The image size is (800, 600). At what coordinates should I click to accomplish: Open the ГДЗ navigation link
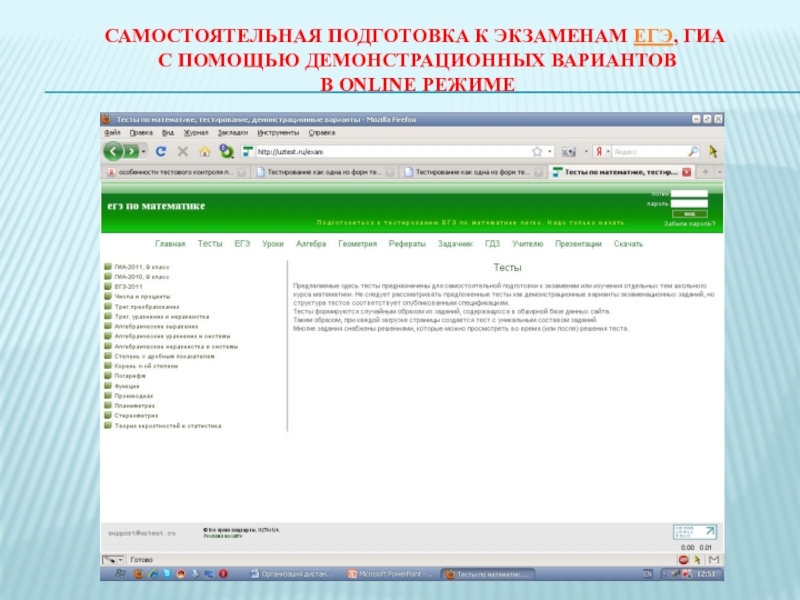(492, 244)
